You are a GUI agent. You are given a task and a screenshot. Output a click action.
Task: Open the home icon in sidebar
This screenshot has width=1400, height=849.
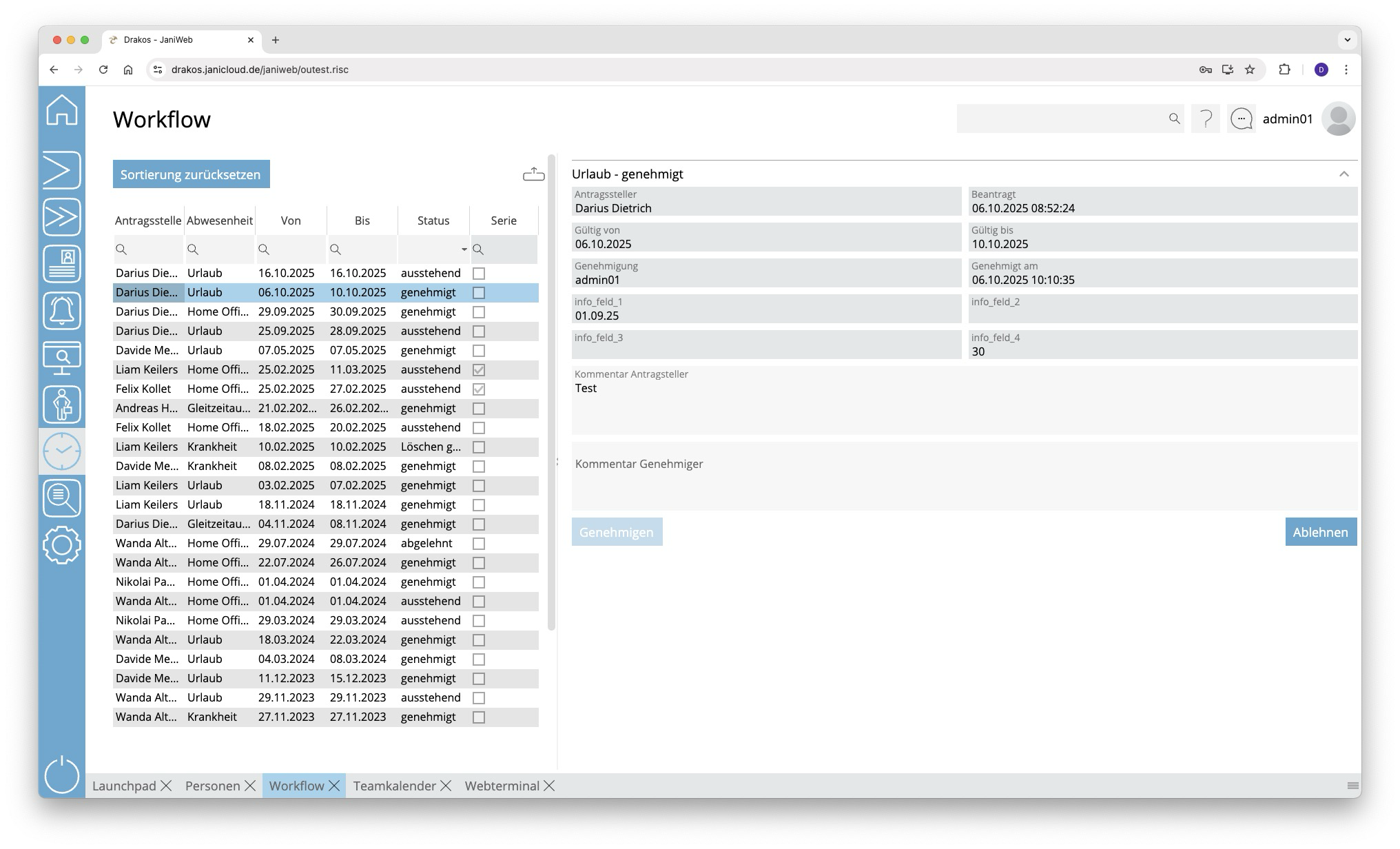point(62,110)
